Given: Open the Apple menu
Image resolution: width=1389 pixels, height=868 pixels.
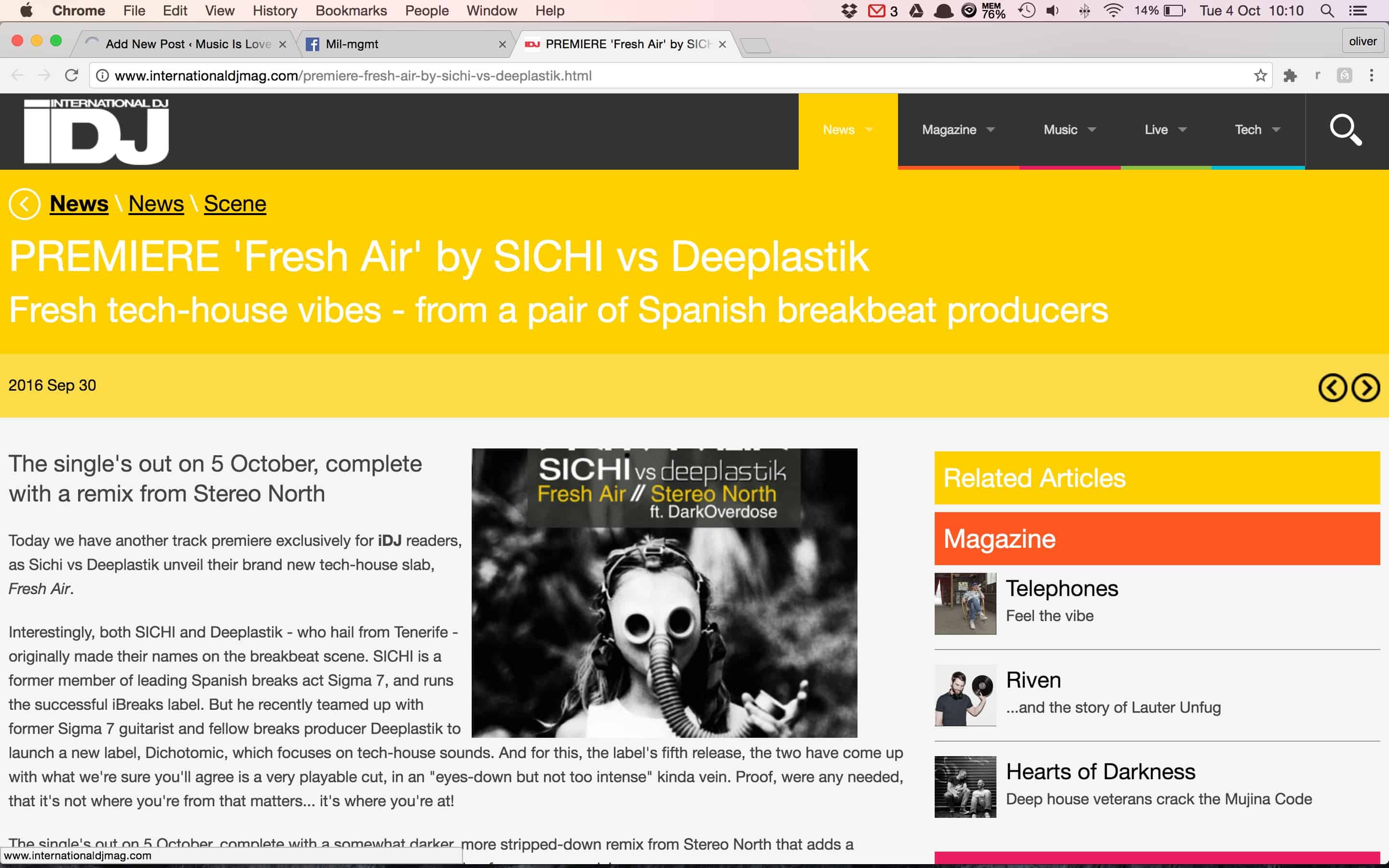Looking at the screenshot, I should click(x=27, y=10).
